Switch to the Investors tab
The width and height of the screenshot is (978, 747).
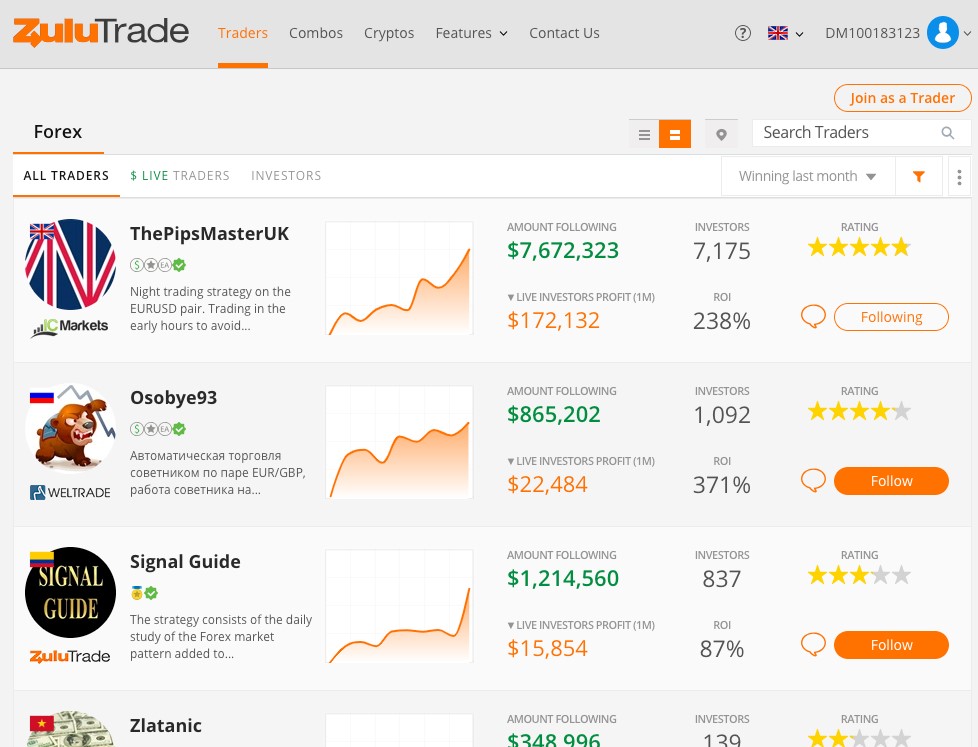pos(286,176)
